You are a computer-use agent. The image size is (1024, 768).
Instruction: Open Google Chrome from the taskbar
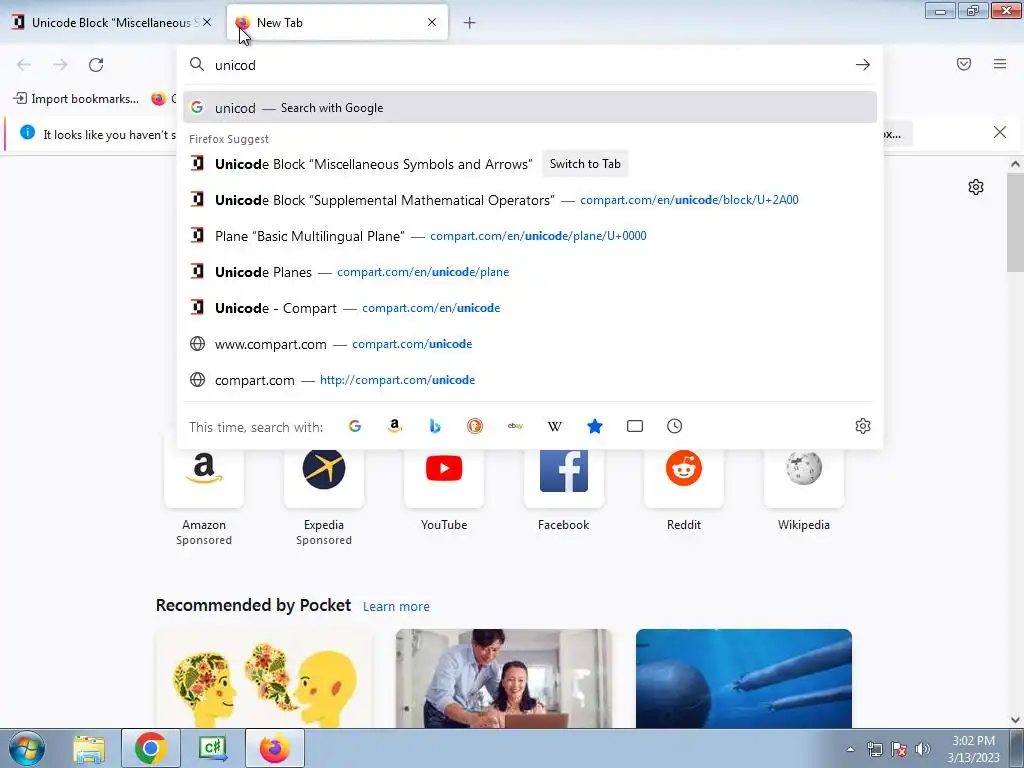[150, 748]
